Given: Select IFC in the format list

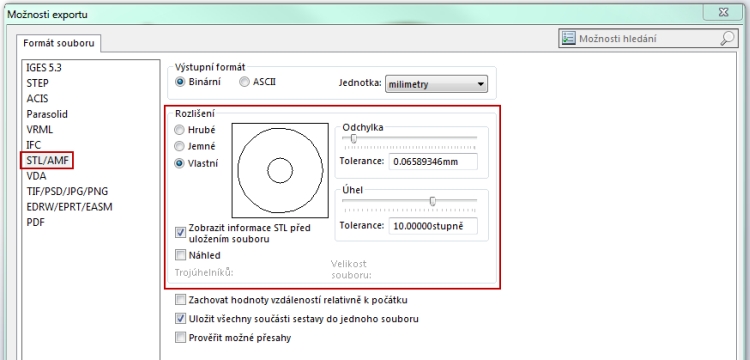Looking at the screenshot, I should [33, 145].
